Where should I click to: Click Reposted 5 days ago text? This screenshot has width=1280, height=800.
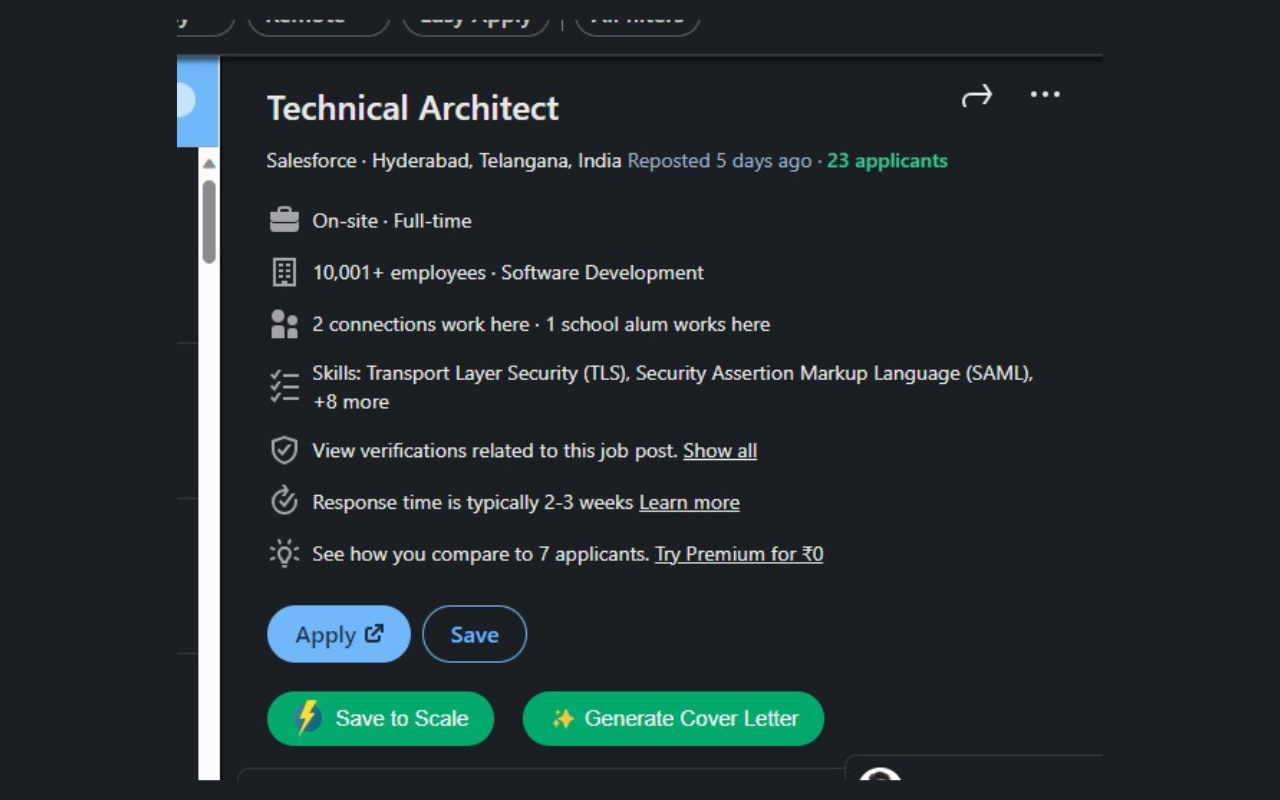tap(720, 161)
